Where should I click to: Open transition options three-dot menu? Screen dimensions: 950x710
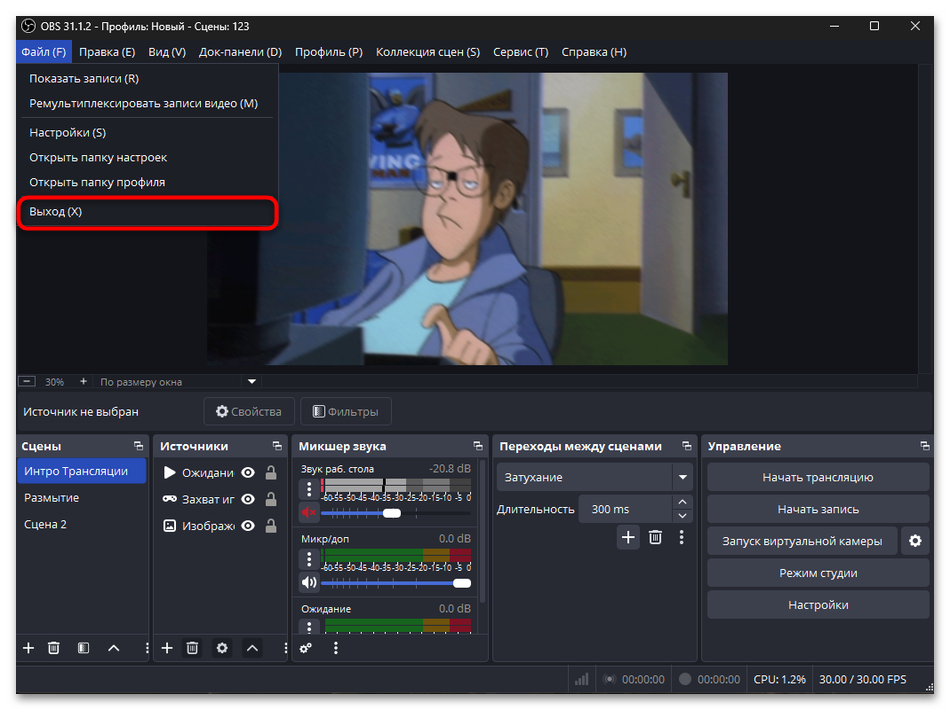pos(682,537)
